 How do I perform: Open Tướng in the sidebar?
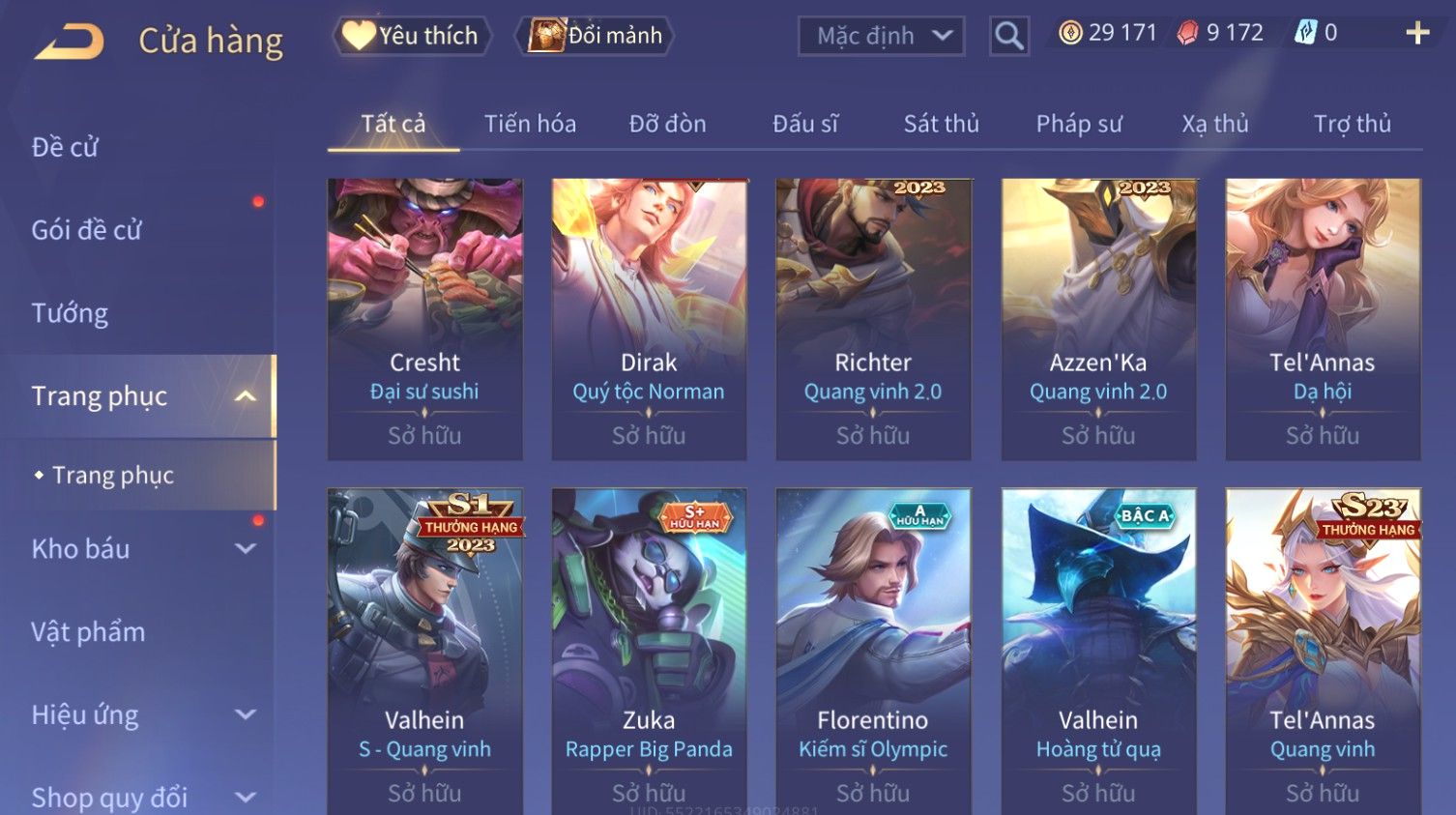(x=70, y=313)
